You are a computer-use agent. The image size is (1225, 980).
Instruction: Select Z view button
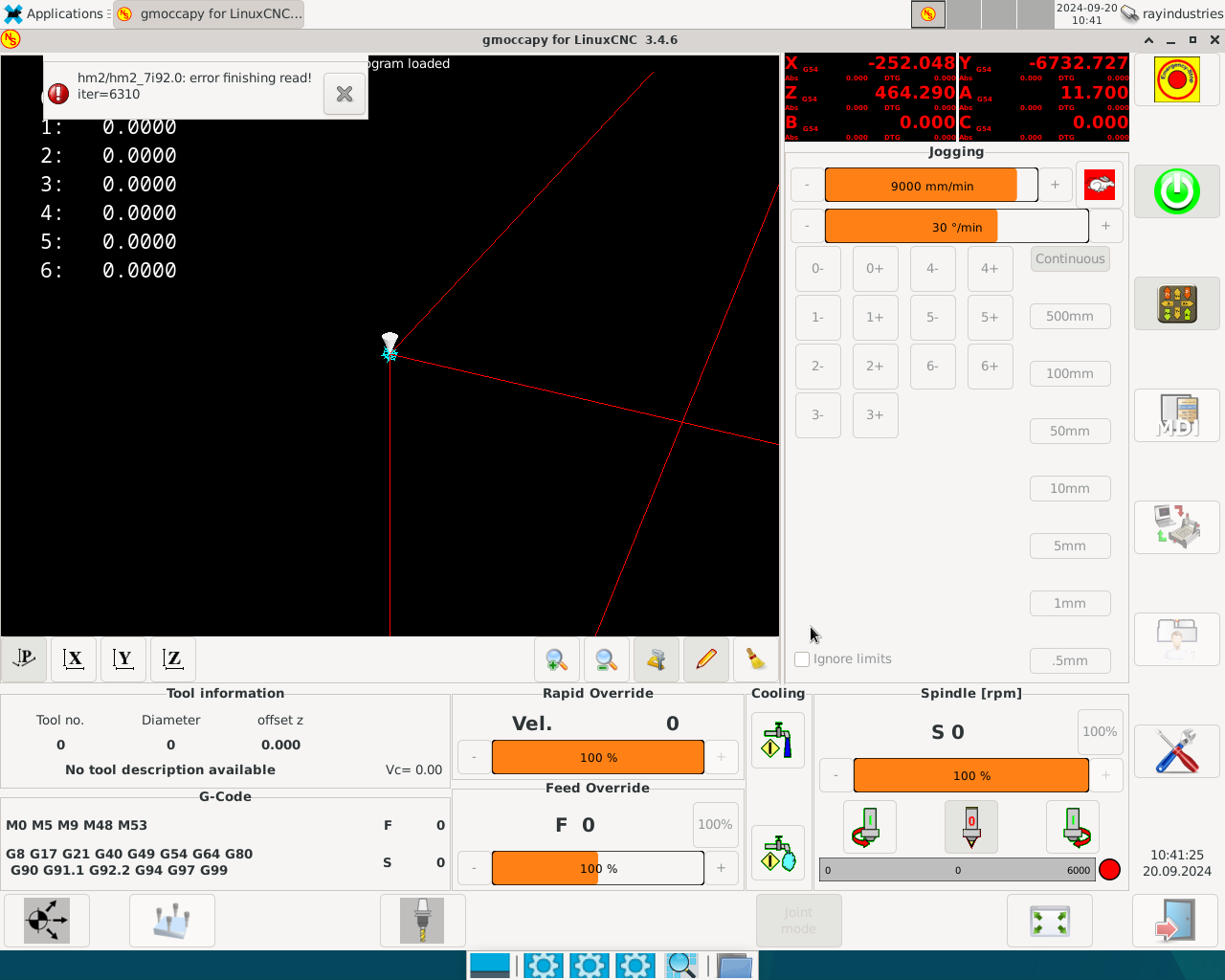pyautogui.click(x=173, y=658)
